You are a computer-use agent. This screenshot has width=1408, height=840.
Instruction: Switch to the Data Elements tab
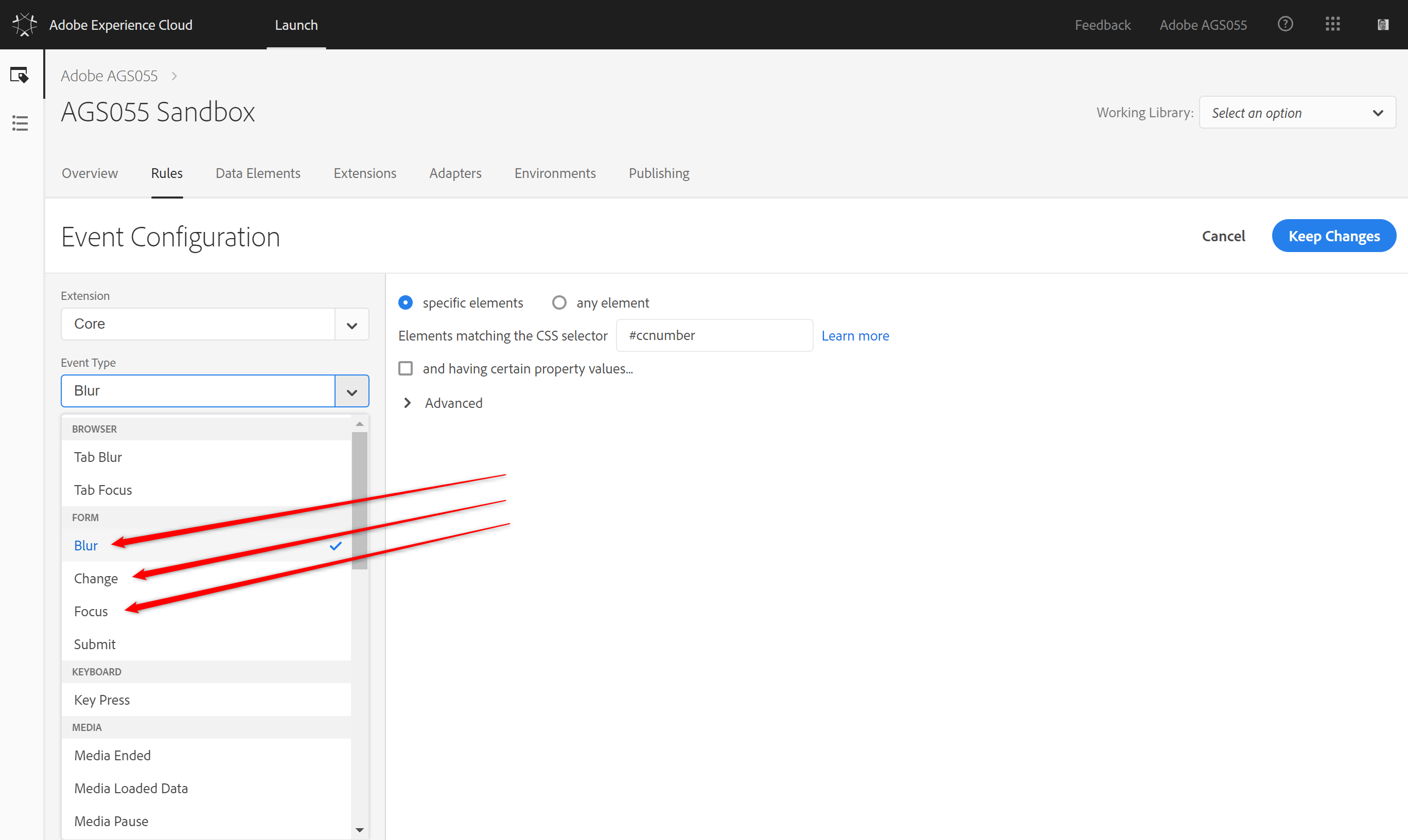258,173
